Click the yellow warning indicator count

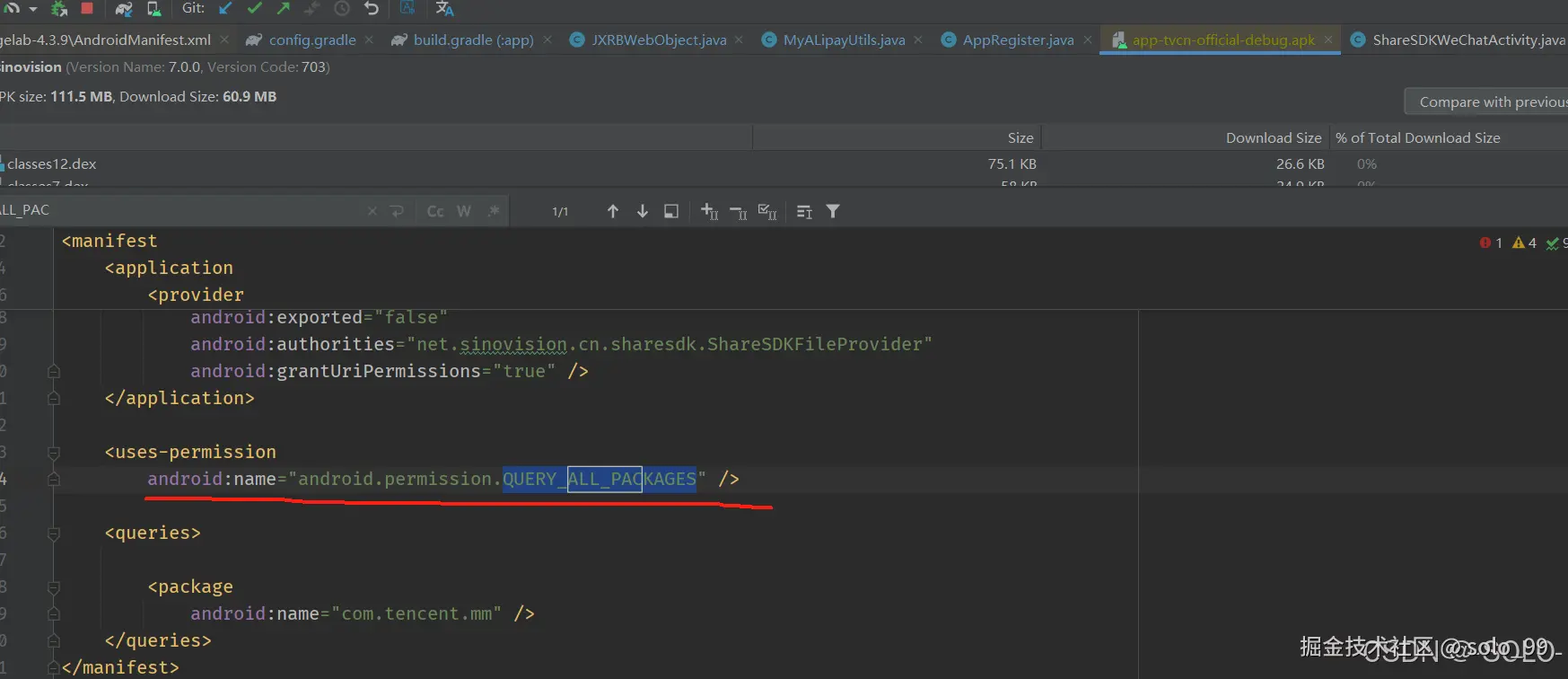[1524, 242]
